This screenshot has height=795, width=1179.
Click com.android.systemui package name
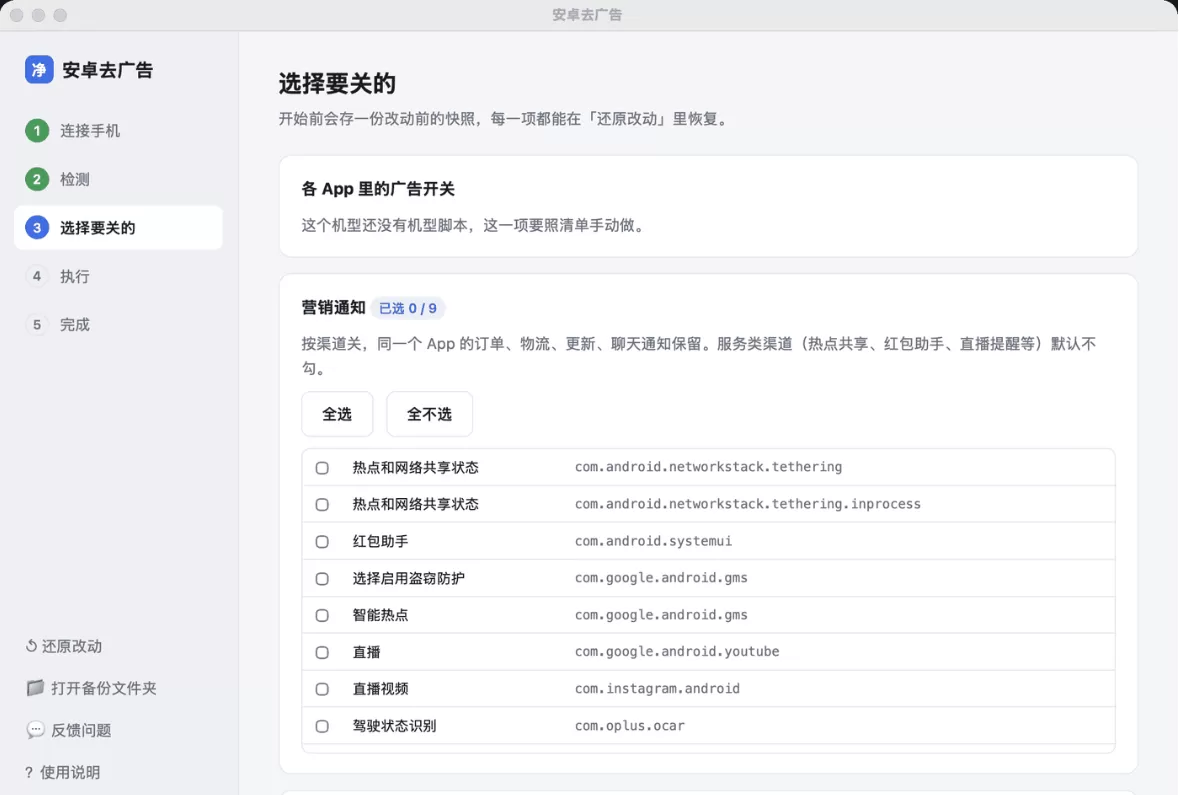[x=653, y=541]
